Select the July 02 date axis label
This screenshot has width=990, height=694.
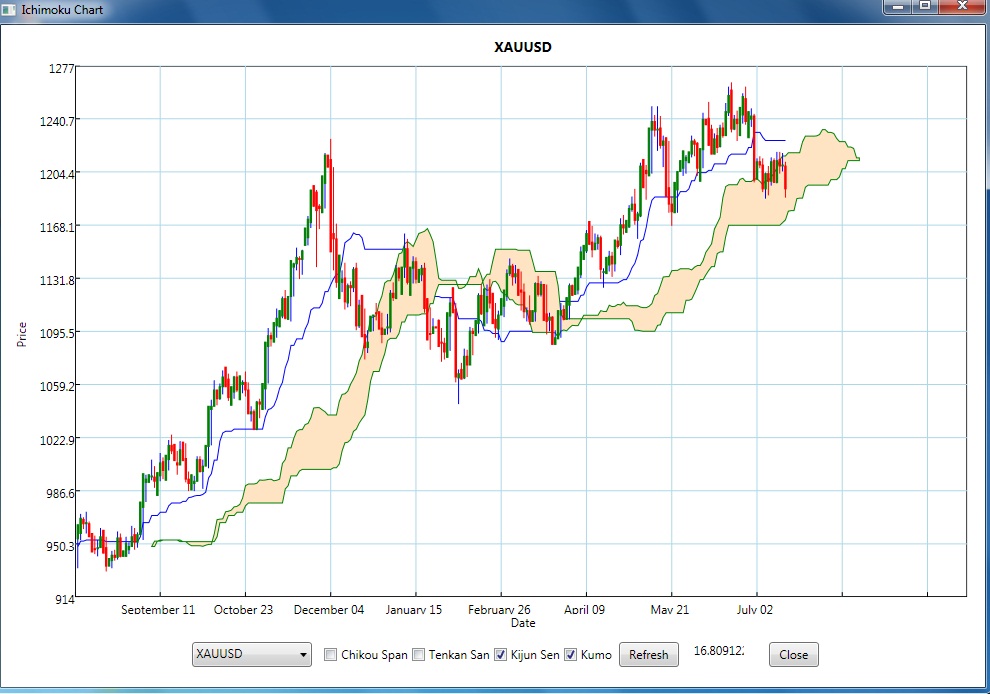click(754, 610)
